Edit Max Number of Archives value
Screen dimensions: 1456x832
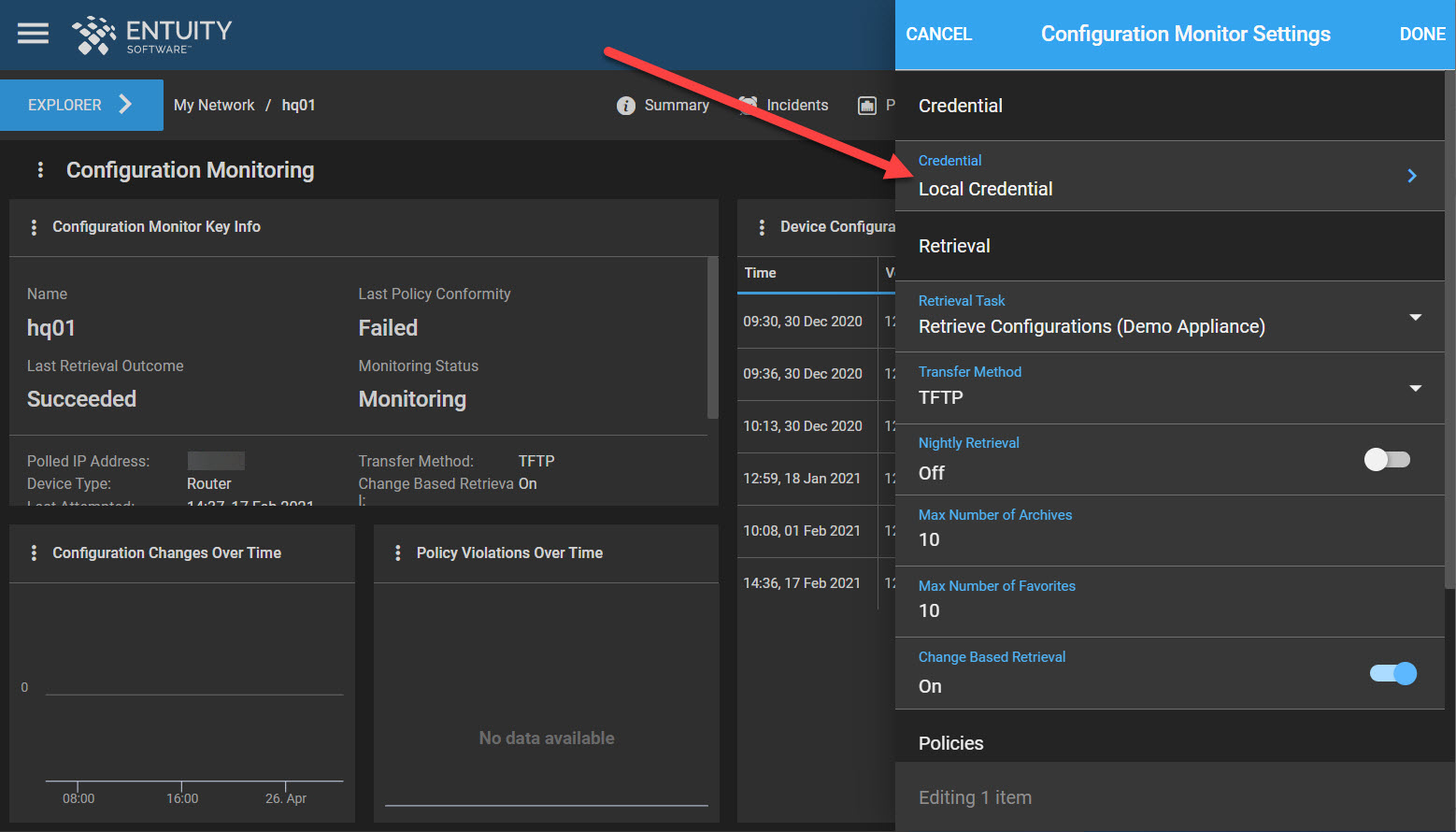pyautogui.click(x=1170, y=530)
